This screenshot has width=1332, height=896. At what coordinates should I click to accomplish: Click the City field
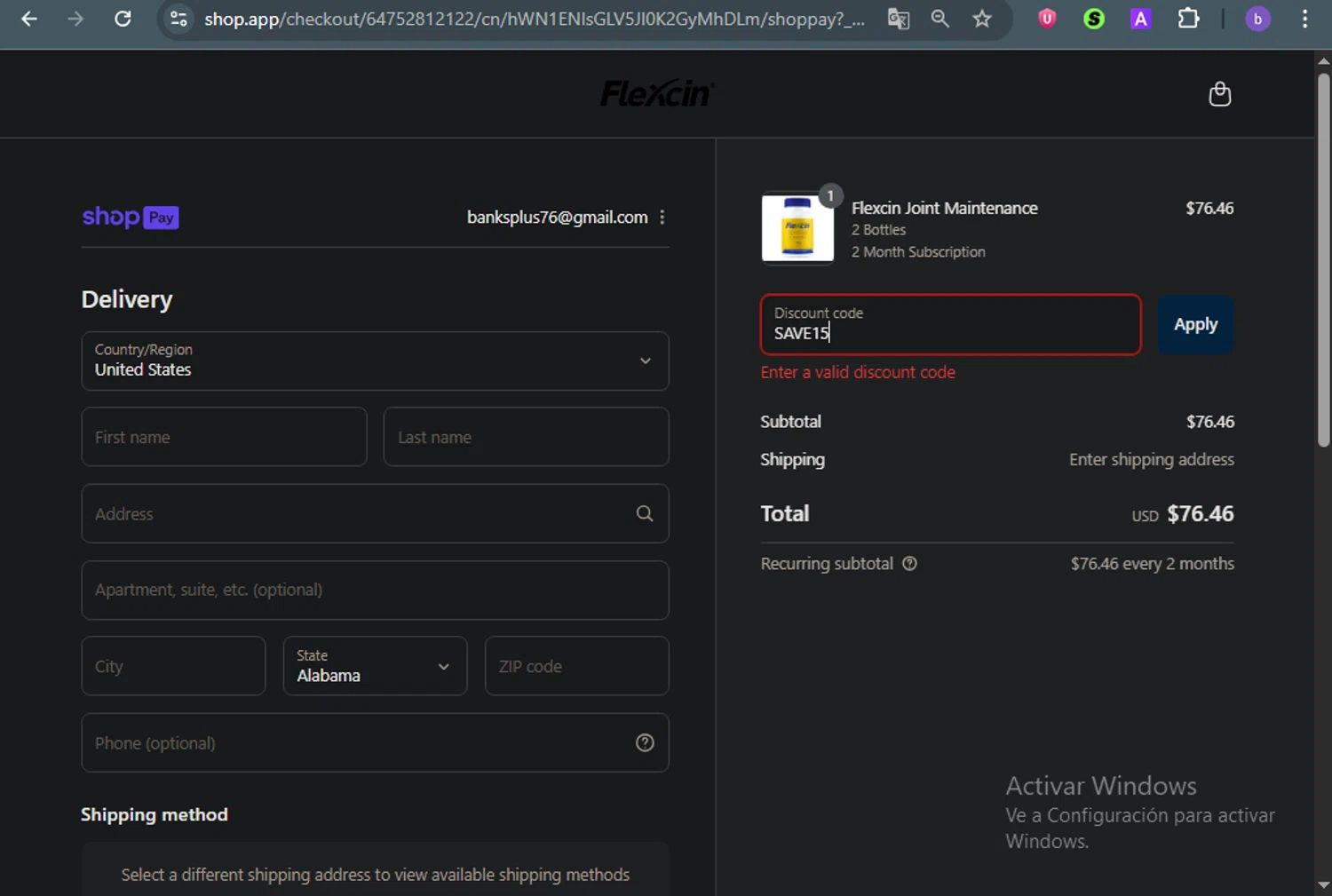[173, 666]
